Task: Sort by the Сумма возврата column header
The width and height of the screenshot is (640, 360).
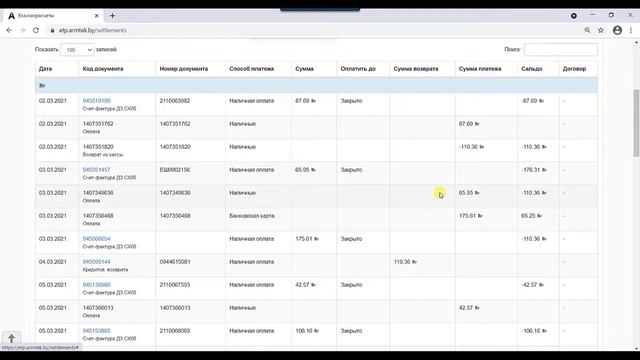Action: coord(416,69)
